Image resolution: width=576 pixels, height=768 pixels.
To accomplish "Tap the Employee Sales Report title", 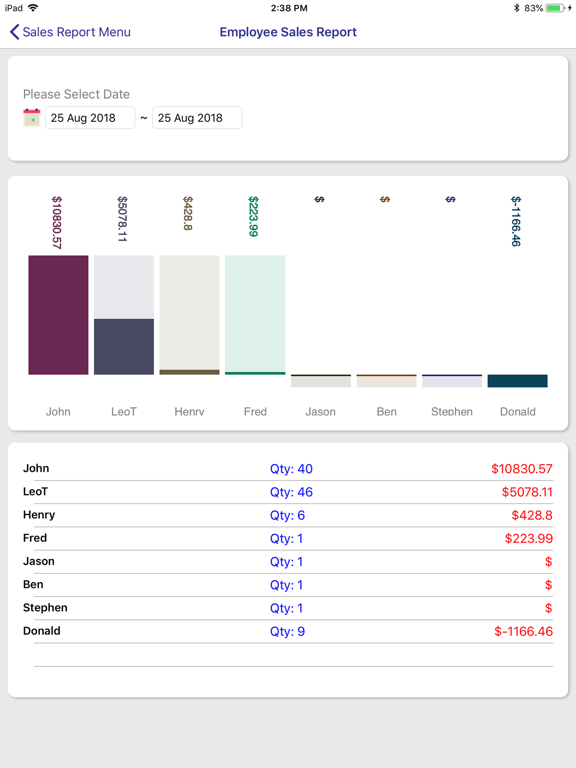I will click(288, 32).
